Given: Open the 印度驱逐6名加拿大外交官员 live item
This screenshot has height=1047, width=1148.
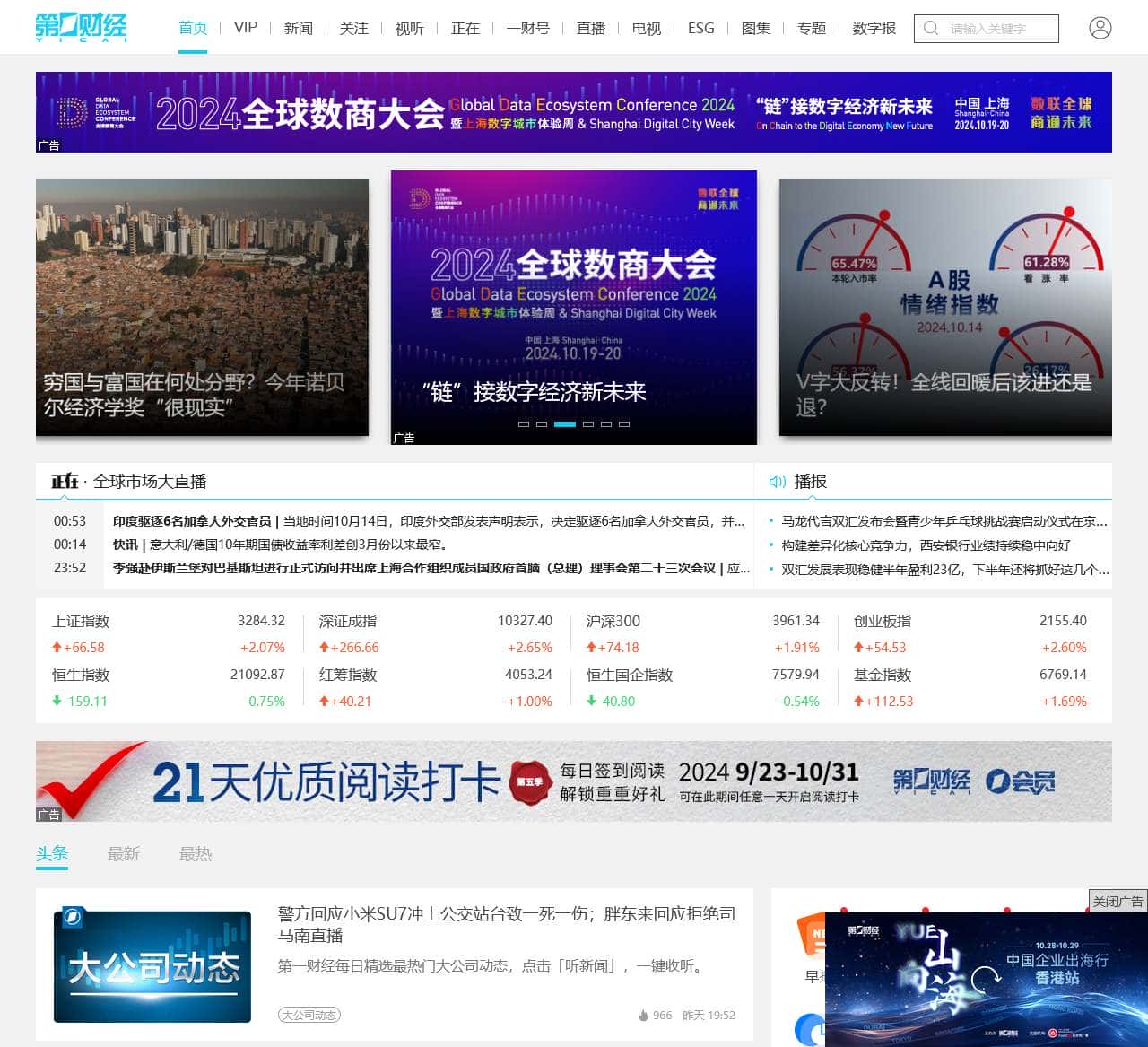Looking at the screenshot, I should (x=429, y=521).
